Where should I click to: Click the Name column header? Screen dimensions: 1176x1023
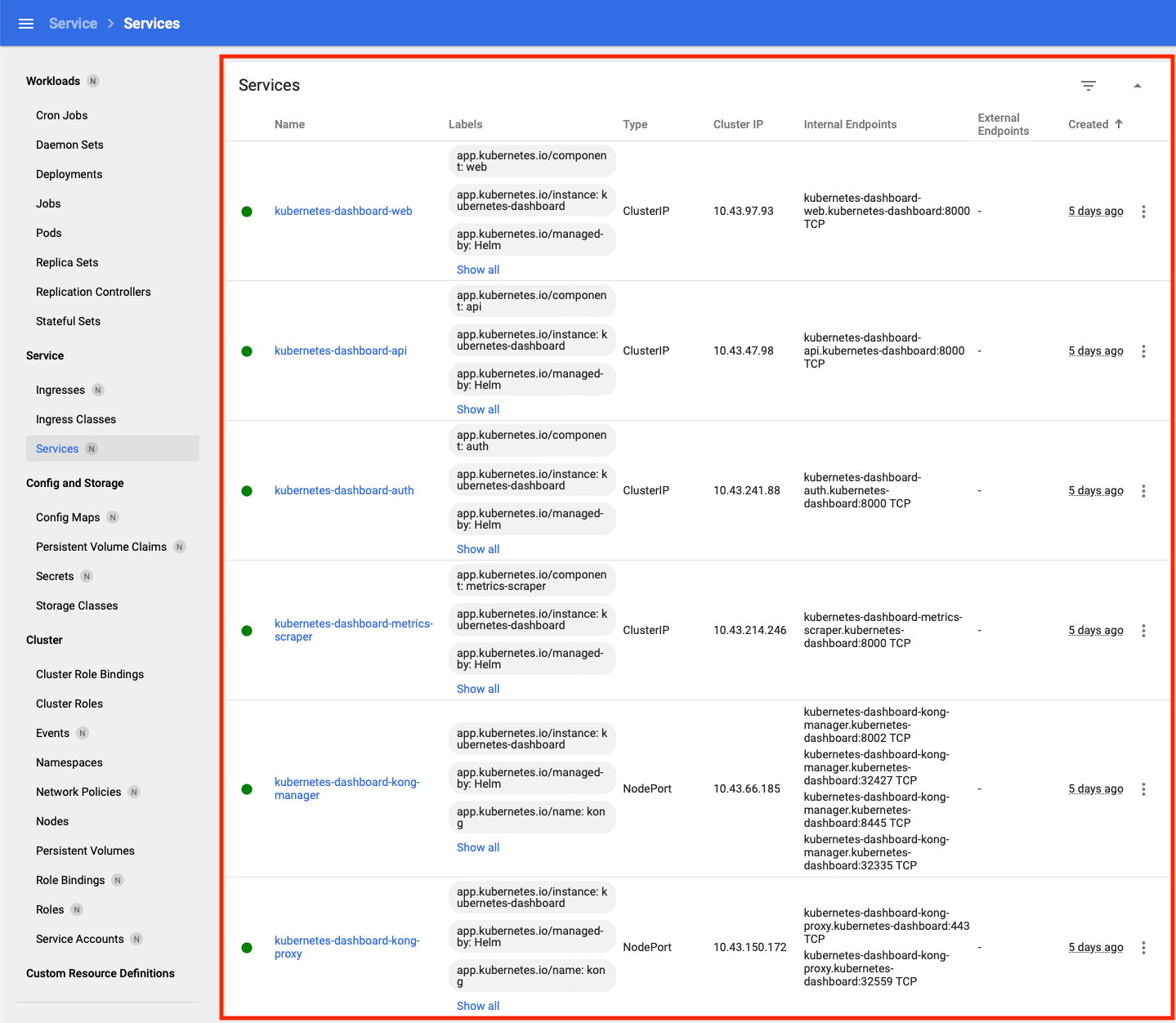coord(289,124)
